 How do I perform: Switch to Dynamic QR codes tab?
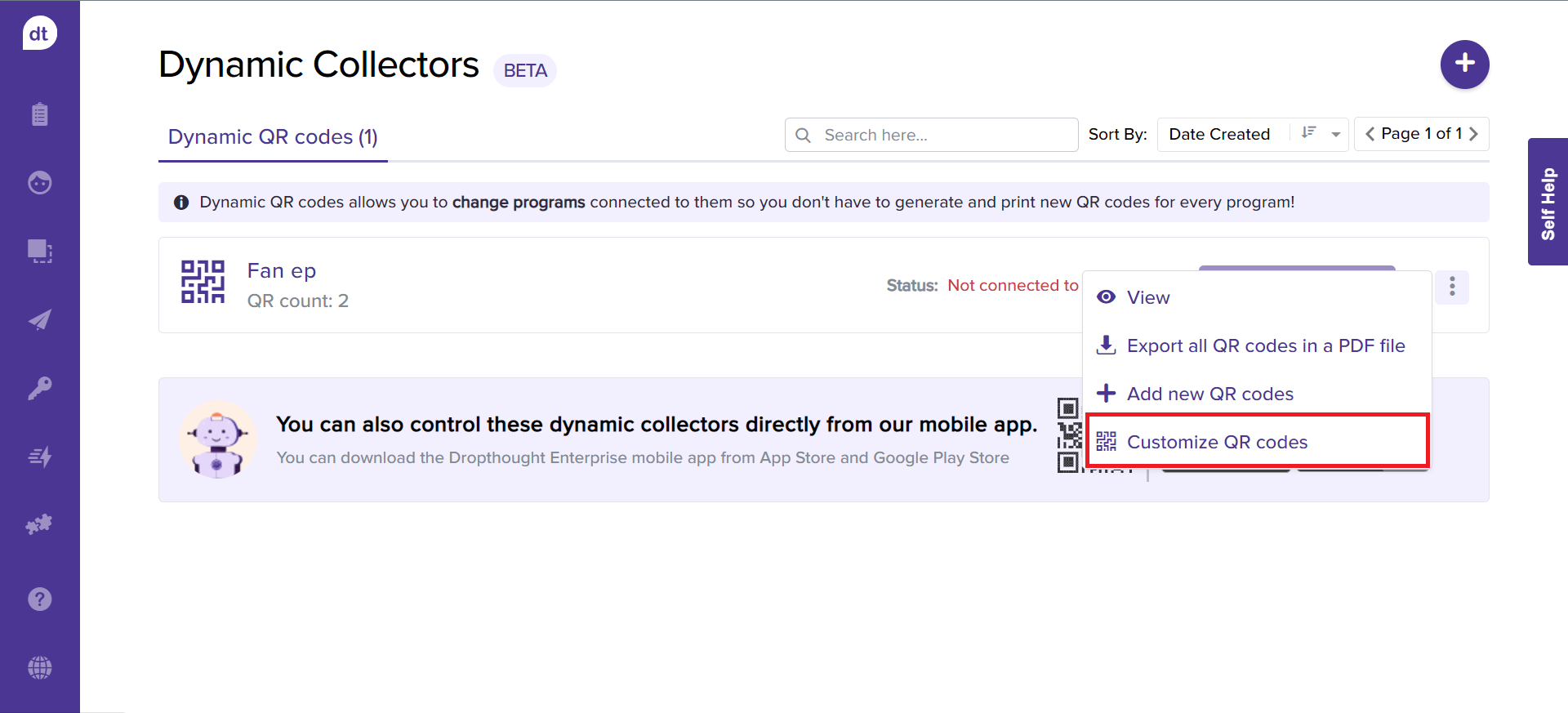click(273, 137)
